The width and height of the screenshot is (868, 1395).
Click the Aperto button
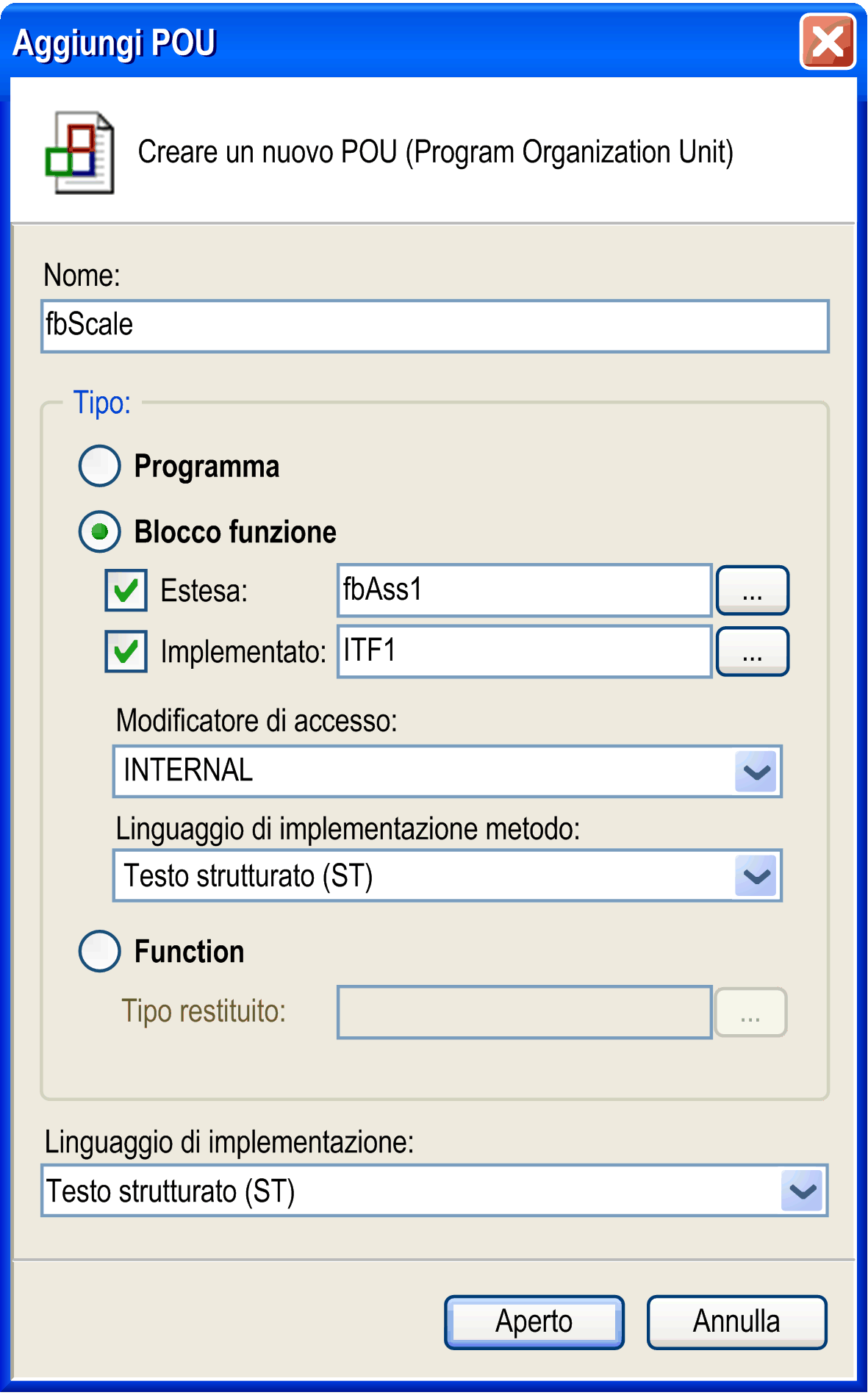tap(534, 1322)
